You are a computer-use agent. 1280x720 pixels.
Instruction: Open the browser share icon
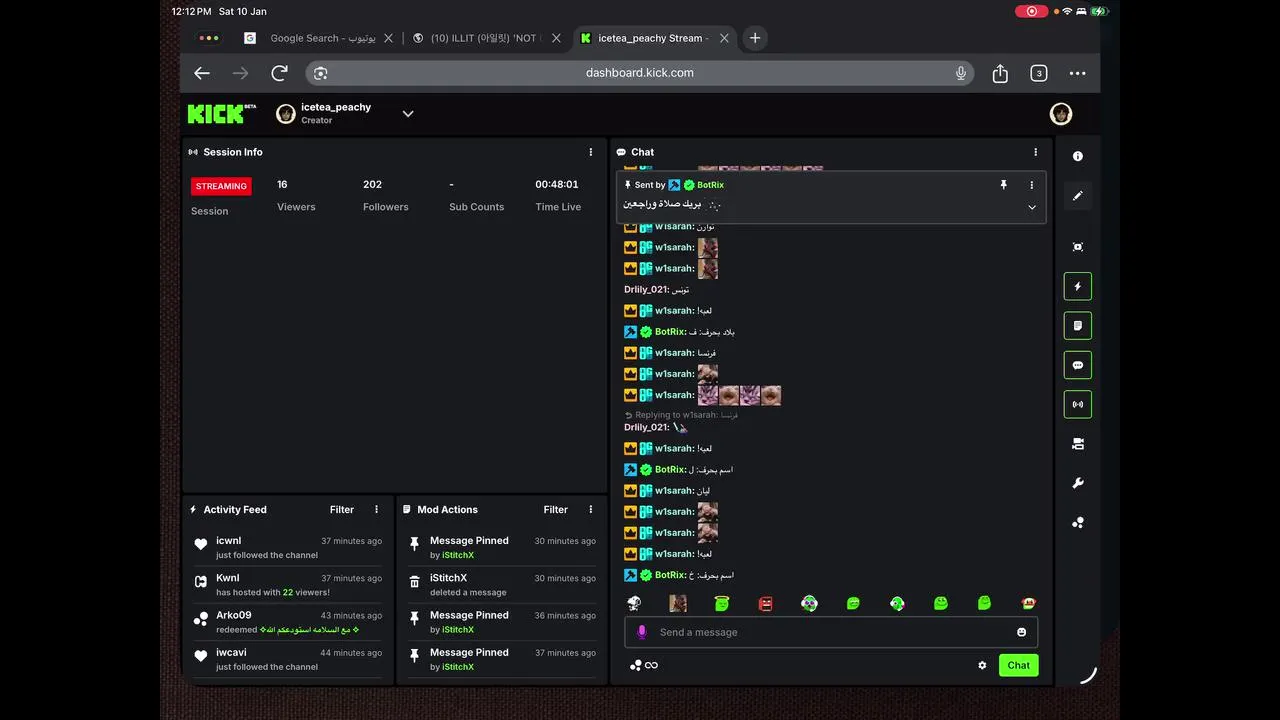pyautogui.click(x=1000, y=73)
